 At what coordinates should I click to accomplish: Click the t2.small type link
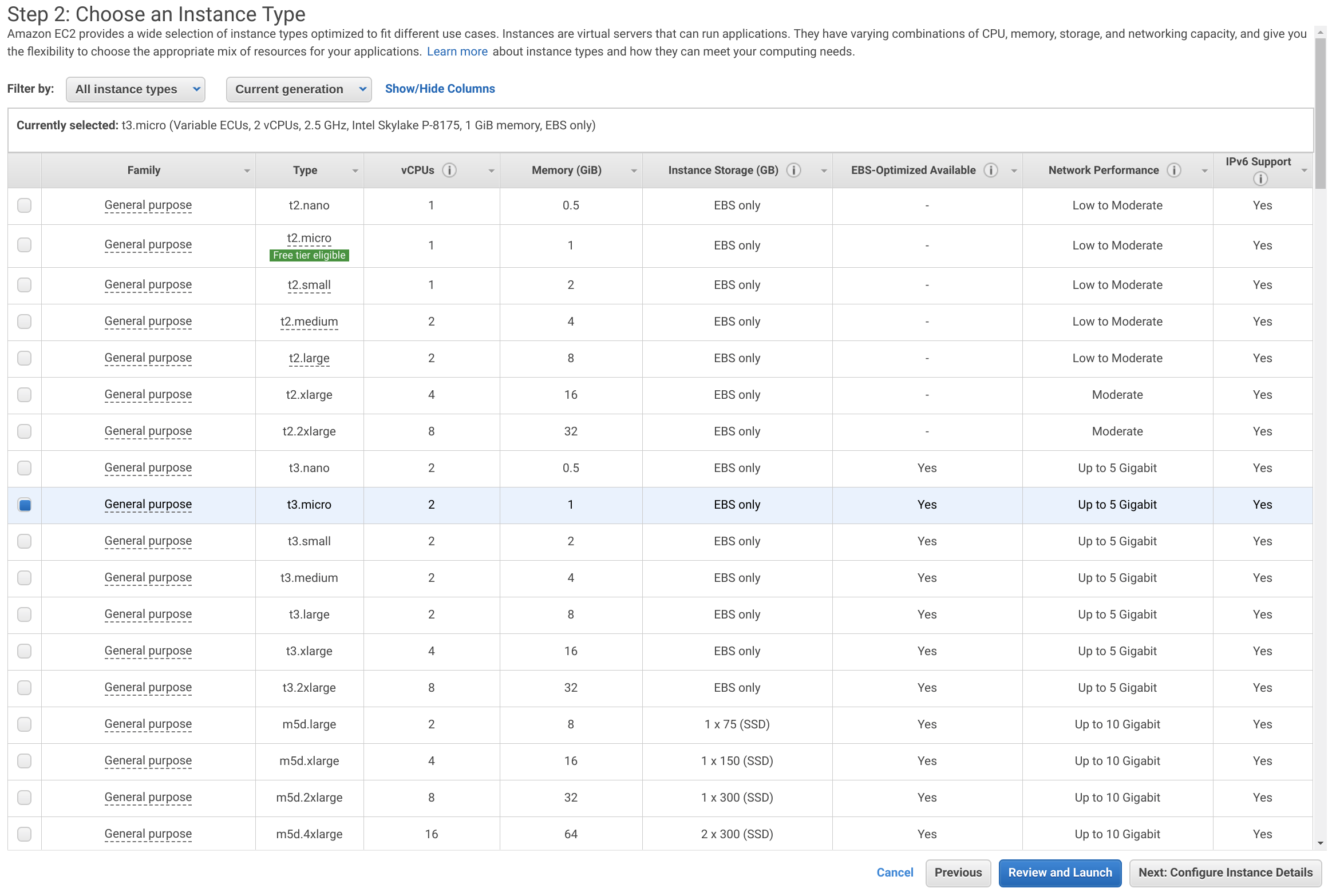tap(309, 285)
